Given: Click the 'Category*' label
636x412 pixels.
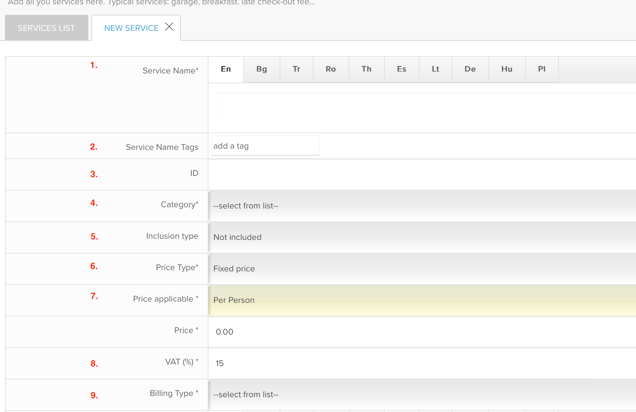Looking at the screenshot, I should [x=179, y=205].
